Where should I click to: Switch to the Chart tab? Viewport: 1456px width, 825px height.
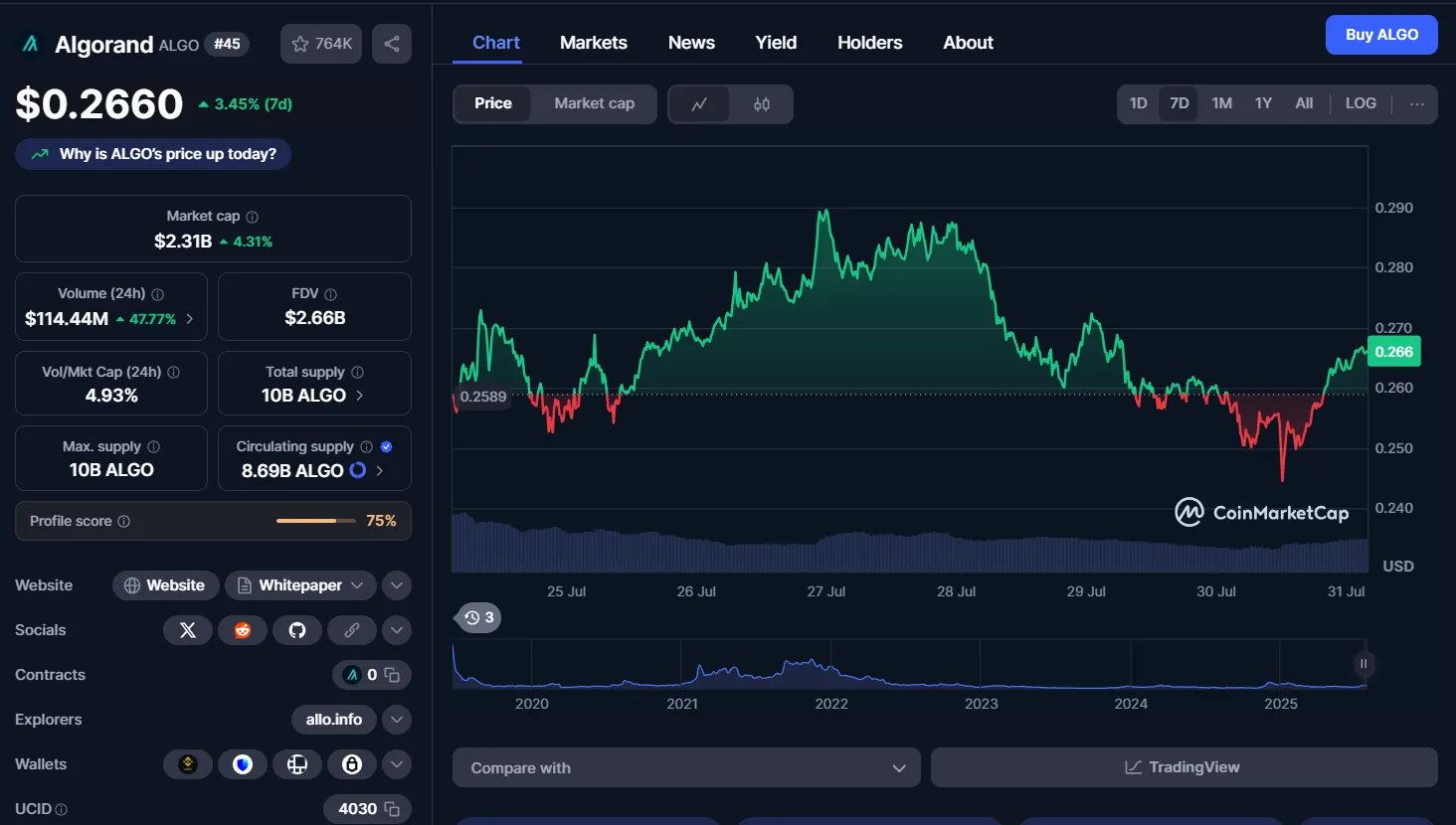496,43
